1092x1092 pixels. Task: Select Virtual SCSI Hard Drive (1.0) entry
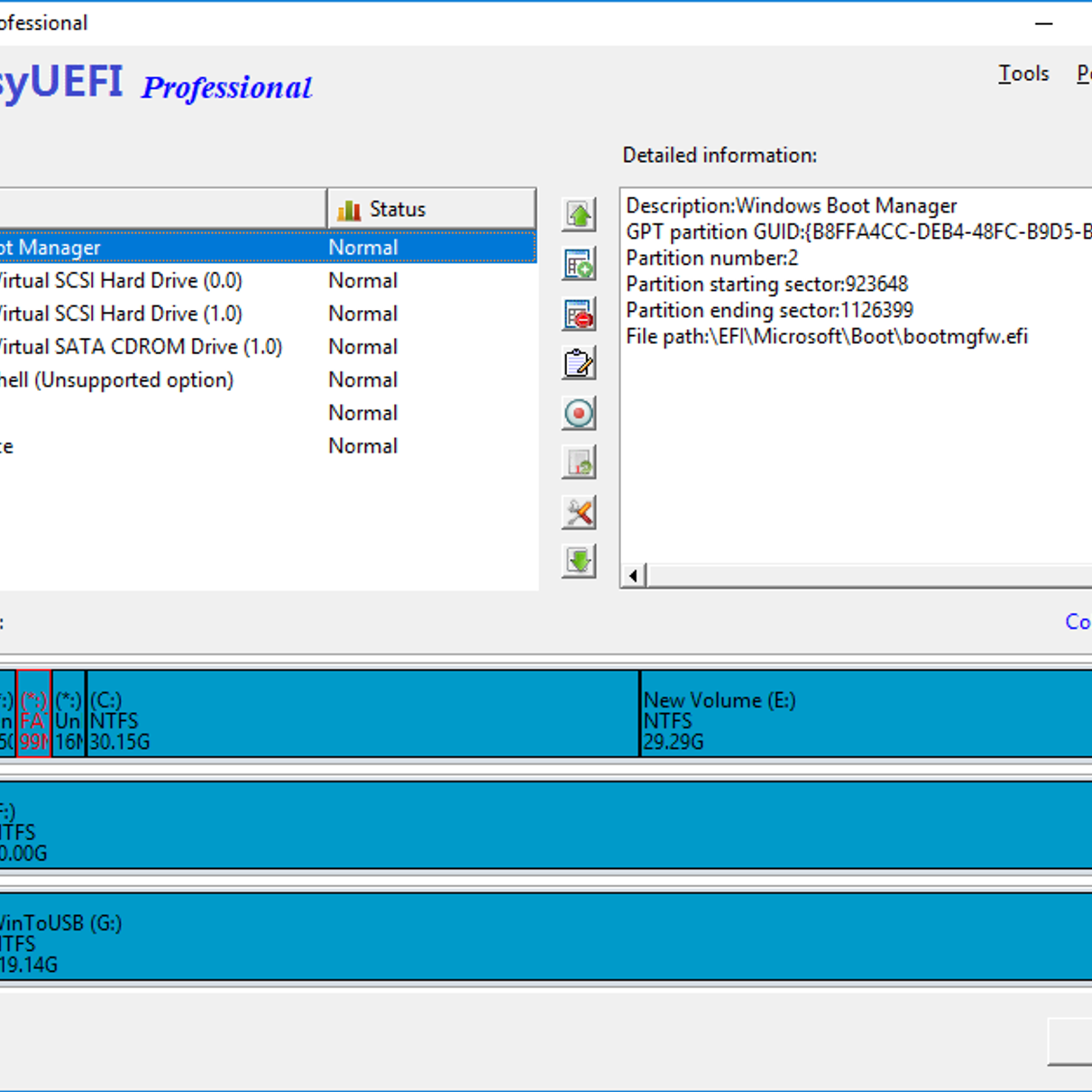[x=268, y=313]
